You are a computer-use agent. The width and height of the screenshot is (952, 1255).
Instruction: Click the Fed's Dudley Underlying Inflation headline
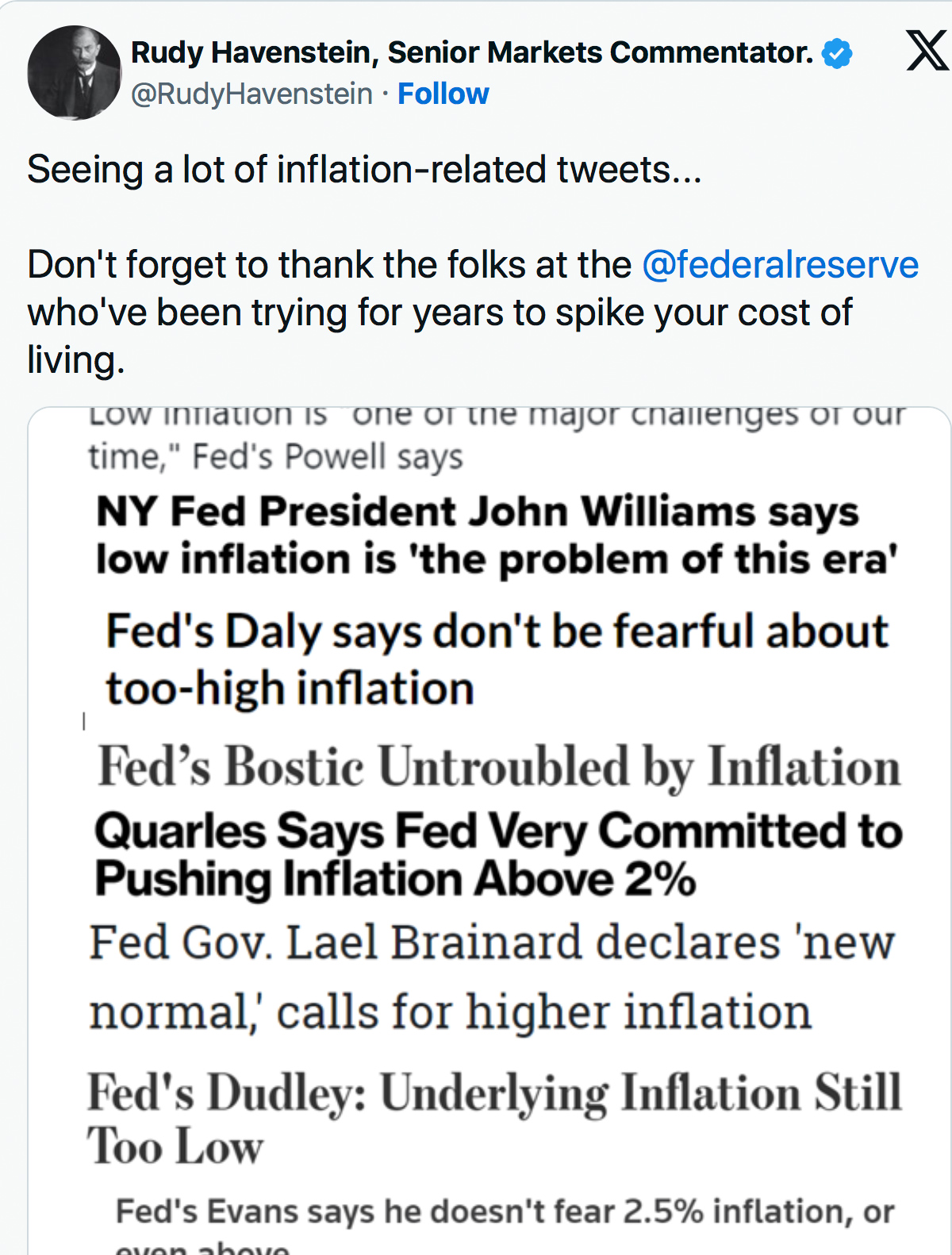[x=493, y=1119]
